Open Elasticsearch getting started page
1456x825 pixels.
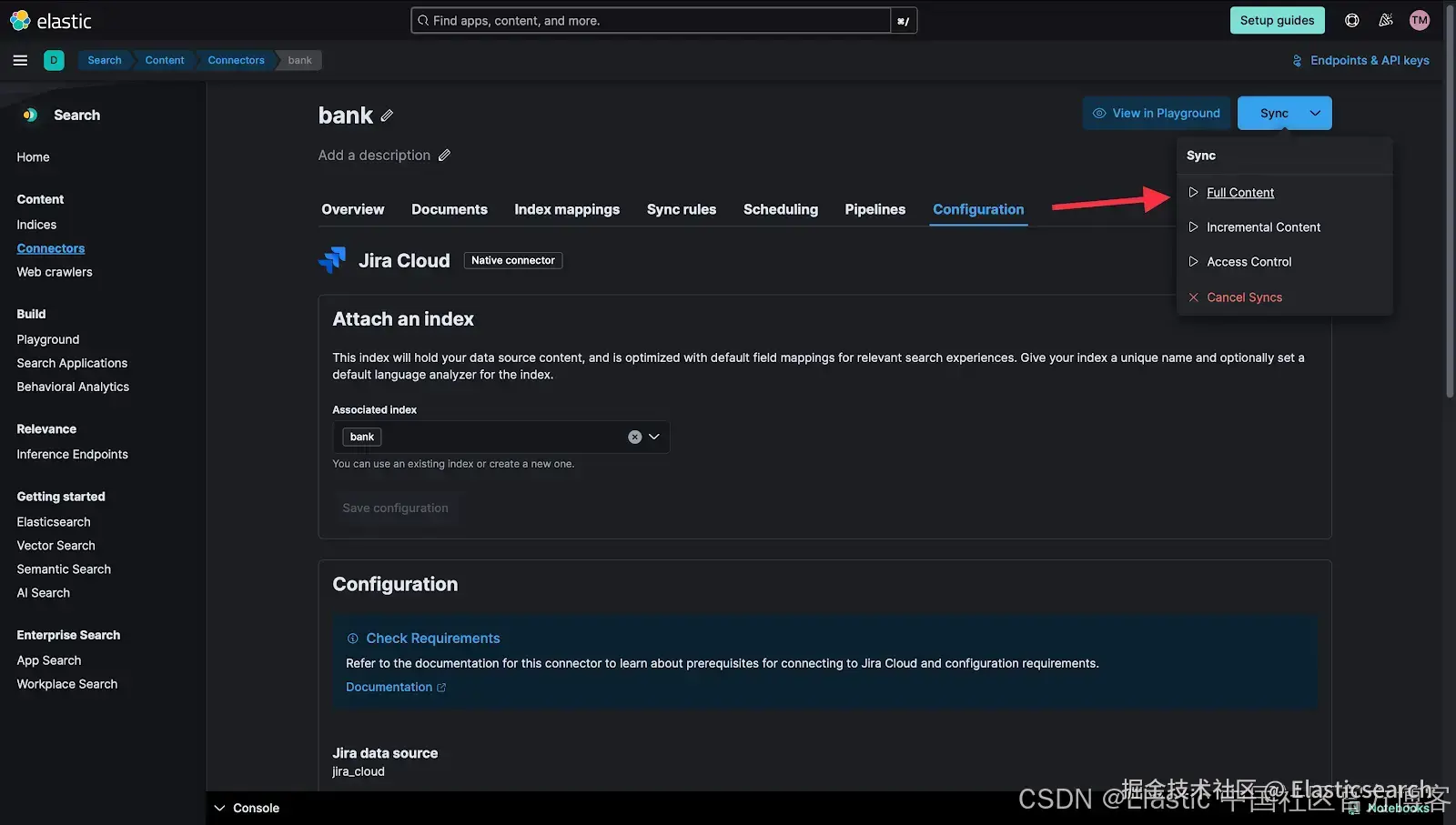[x=54, y=522]
